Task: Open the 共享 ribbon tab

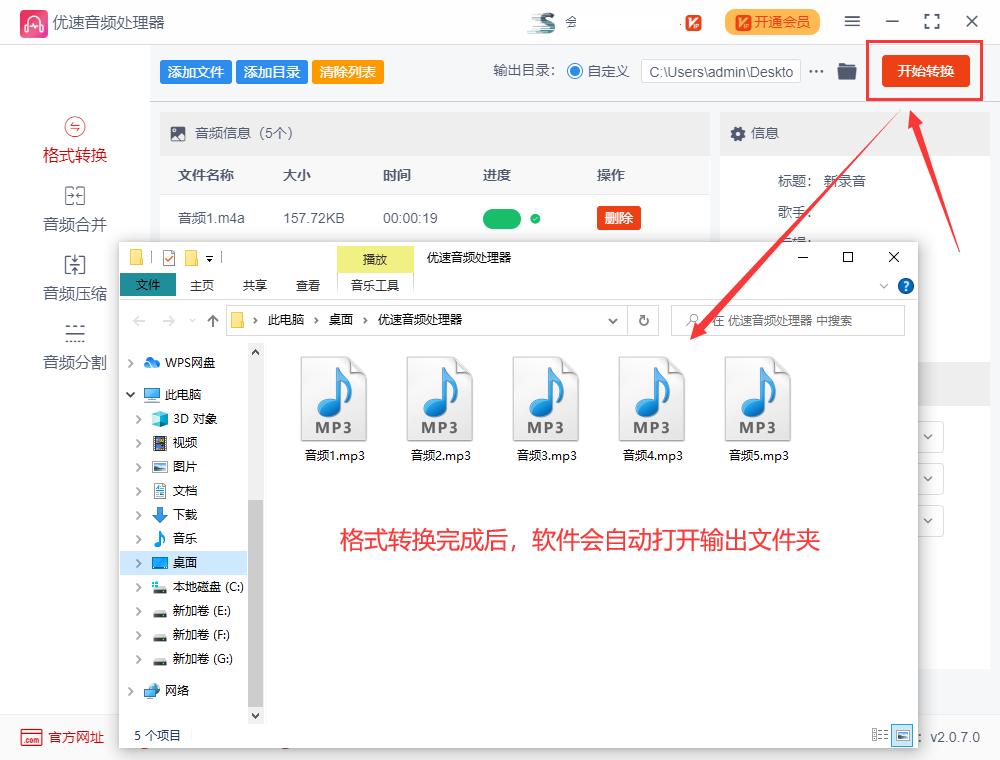Action: coord(255,286)
